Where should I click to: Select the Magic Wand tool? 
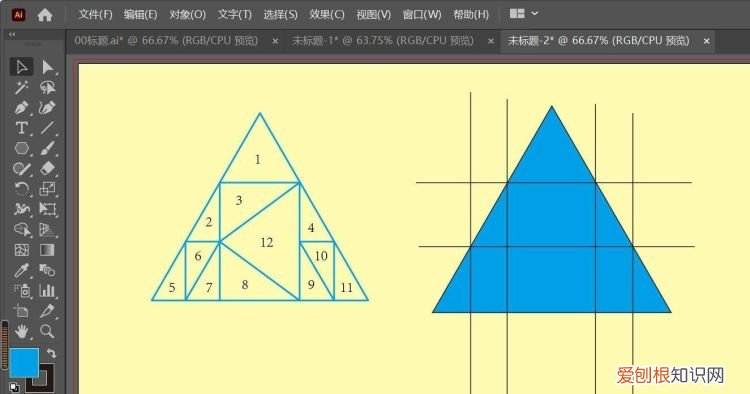pyautogui.click(x=22, y=88)
